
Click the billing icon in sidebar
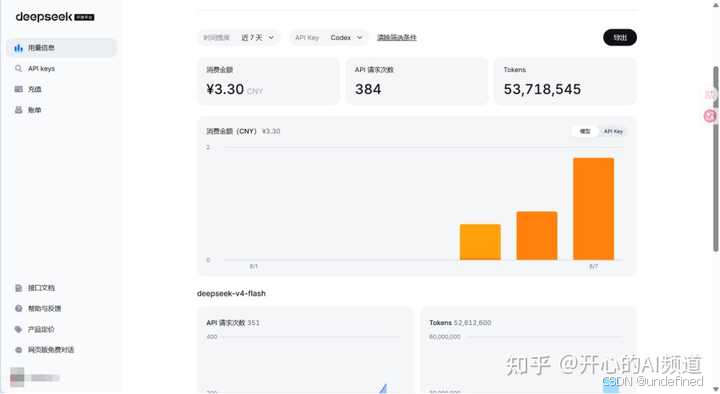click(x=18, y=110)
